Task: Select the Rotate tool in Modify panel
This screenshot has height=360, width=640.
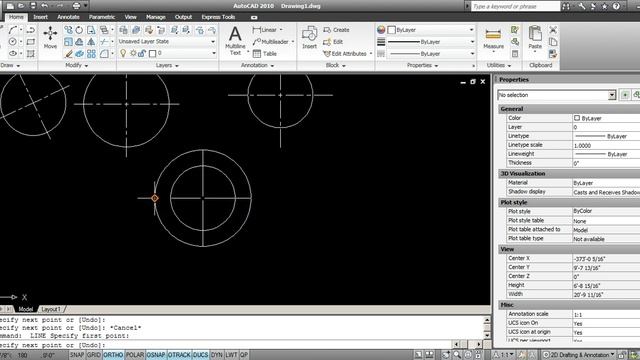Action: [79, 30]
